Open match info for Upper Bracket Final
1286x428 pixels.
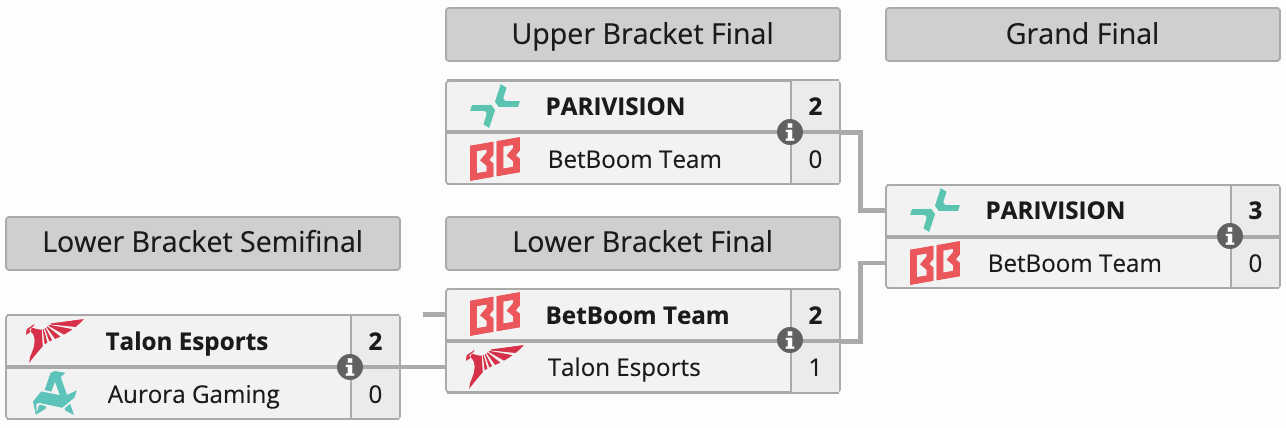pyautogui.click(x=790, y=132)
